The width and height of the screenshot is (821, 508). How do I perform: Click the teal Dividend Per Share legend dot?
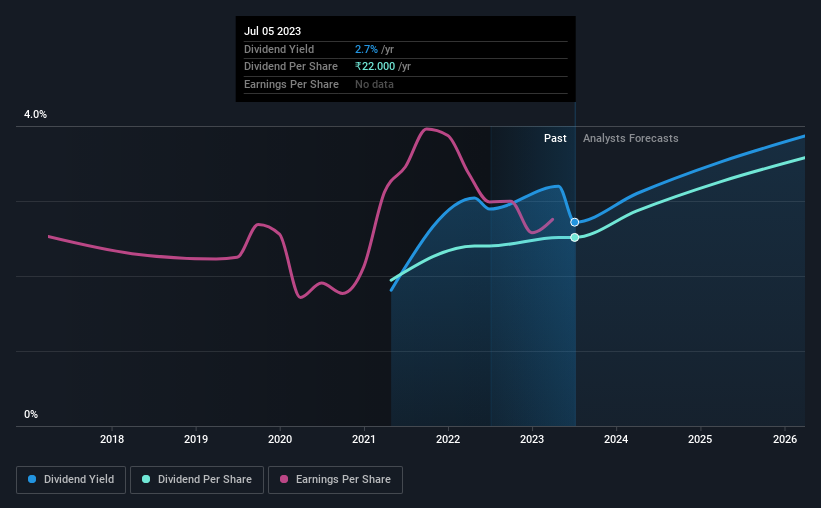146,479
